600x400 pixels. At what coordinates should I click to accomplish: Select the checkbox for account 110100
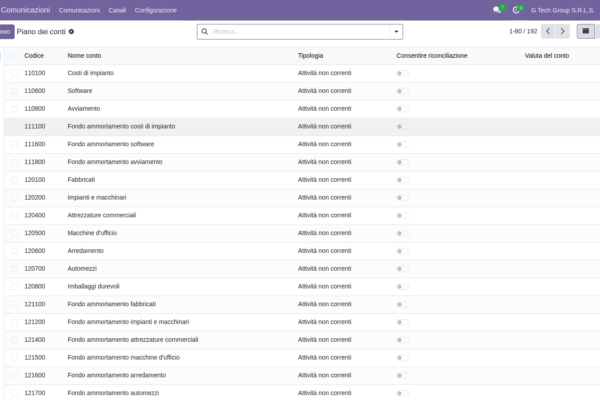pos(15,73)
